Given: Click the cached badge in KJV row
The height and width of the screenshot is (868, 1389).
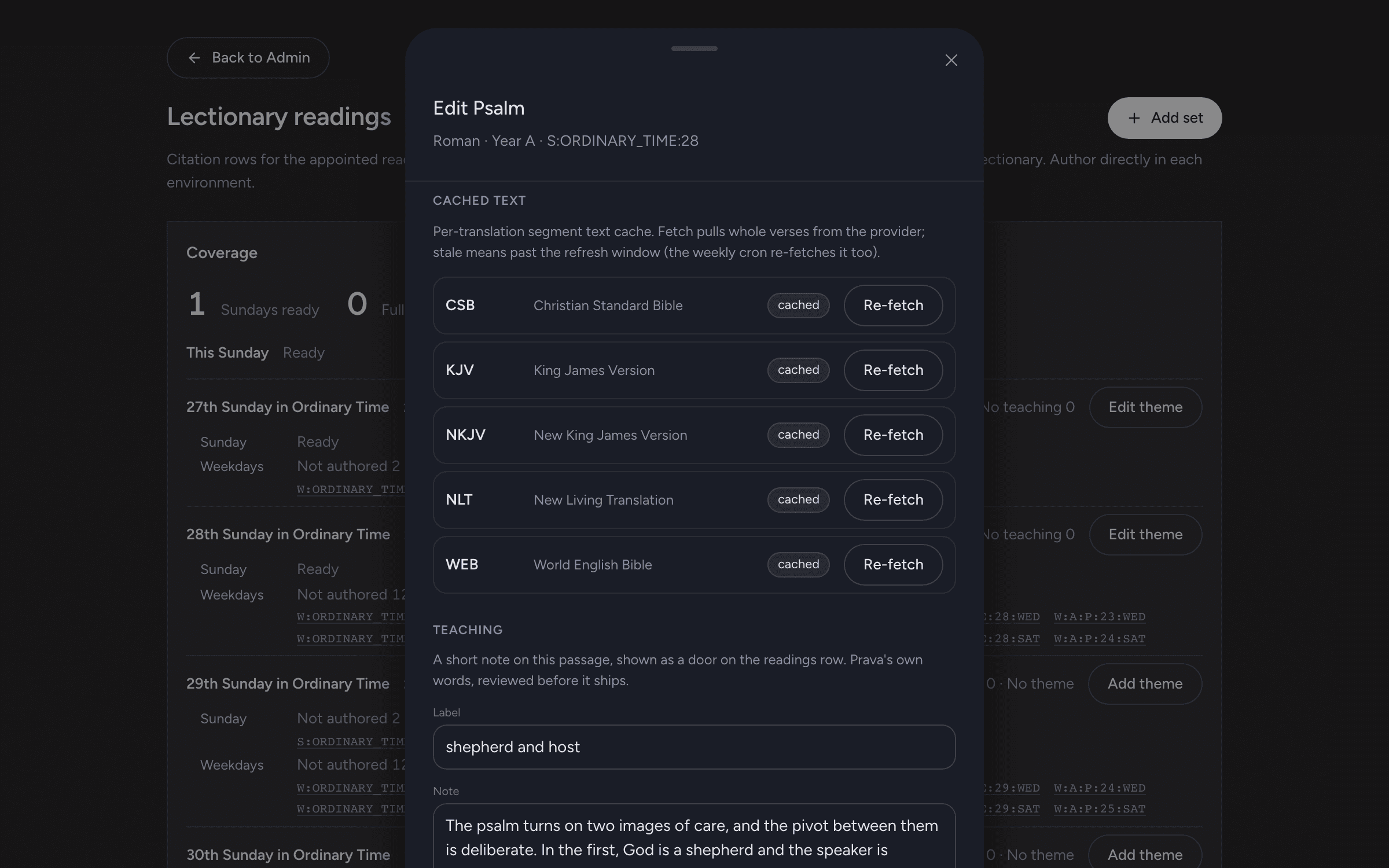Looking at the screenshot, I should click(798, 370).
